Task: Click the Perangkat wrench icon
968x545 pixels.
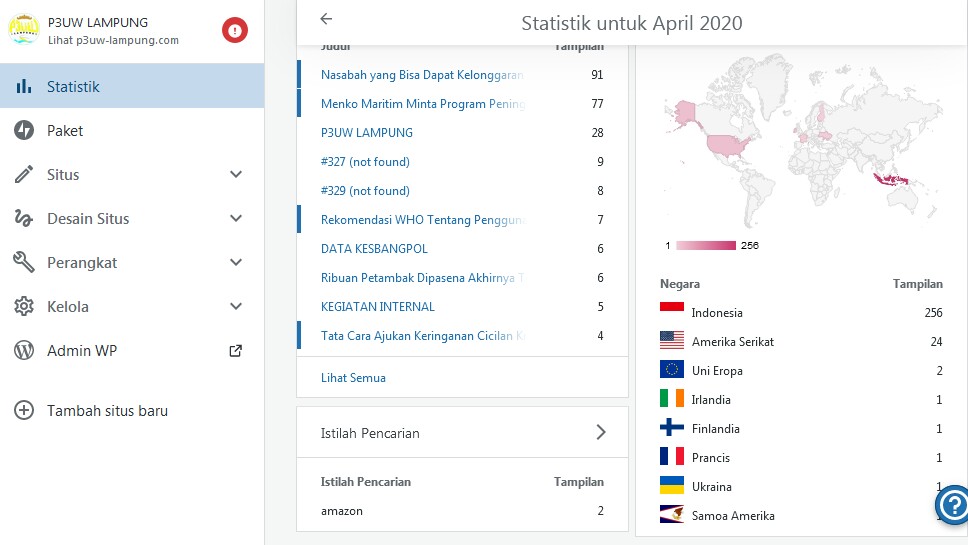Action: 24,262
